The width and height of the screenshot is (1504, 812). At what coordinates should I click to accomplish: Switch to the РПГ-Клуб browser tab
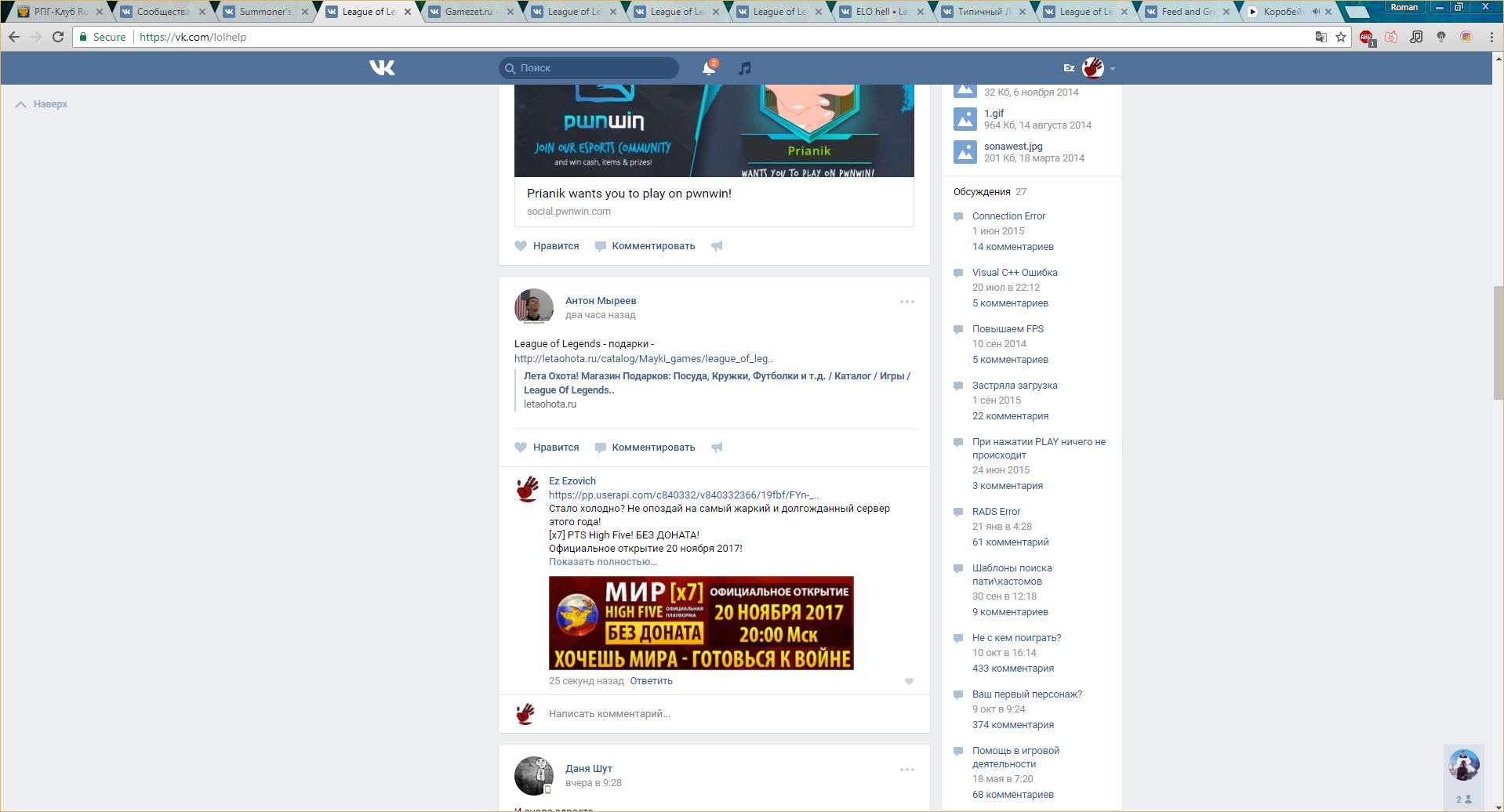pos(60,12)
